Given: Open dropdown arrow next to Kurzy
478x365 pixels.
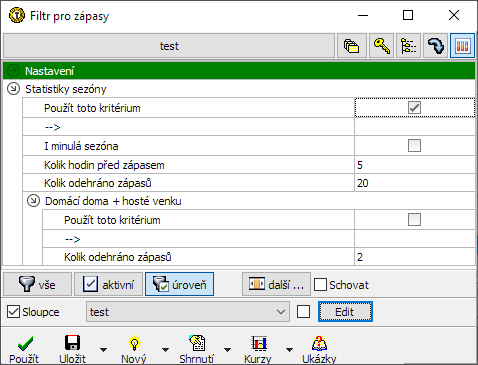Looking at the screenshot, I should (289, 350).
